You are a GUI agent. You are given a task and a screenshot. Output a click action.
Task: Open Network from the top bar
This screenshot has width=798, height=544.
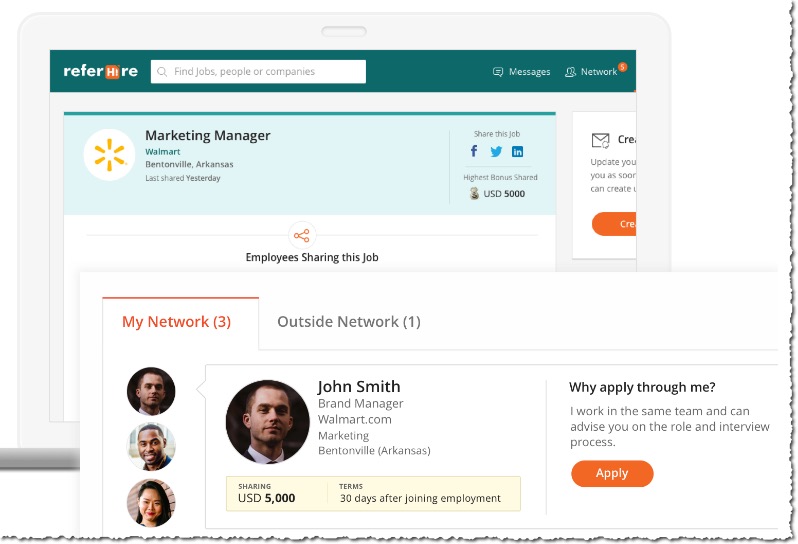[591, 72]
